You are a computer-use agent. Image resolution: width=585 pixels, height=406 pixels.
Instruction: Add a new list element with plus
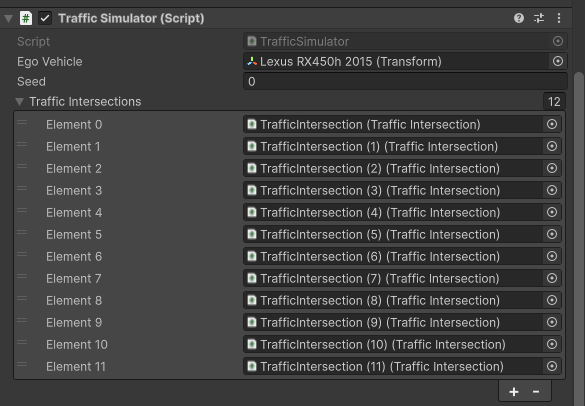514,392
